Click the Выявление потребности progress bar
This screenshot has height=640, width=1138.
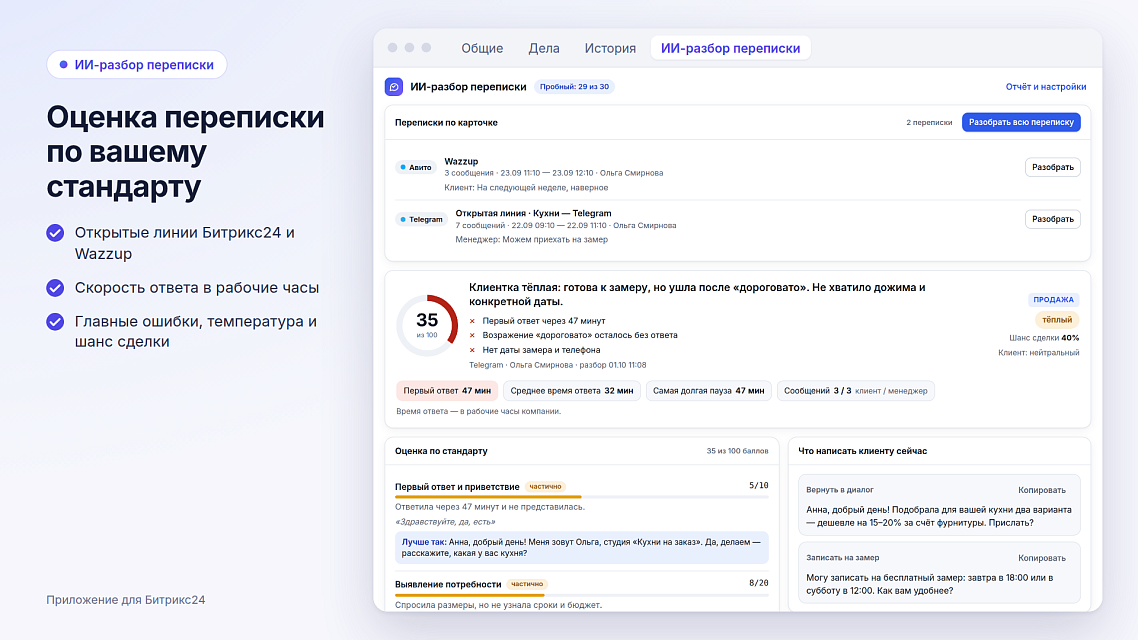pyautogui.click(x=581, y=595)
